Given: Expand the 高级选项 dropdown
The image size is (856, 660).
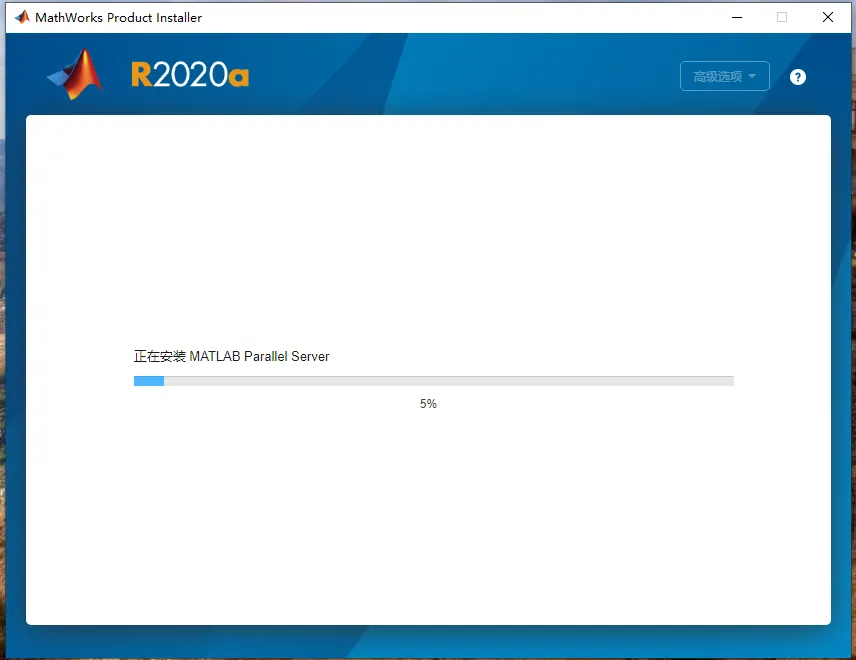Looking at the screenshot, I should click(x=724, y=76).
